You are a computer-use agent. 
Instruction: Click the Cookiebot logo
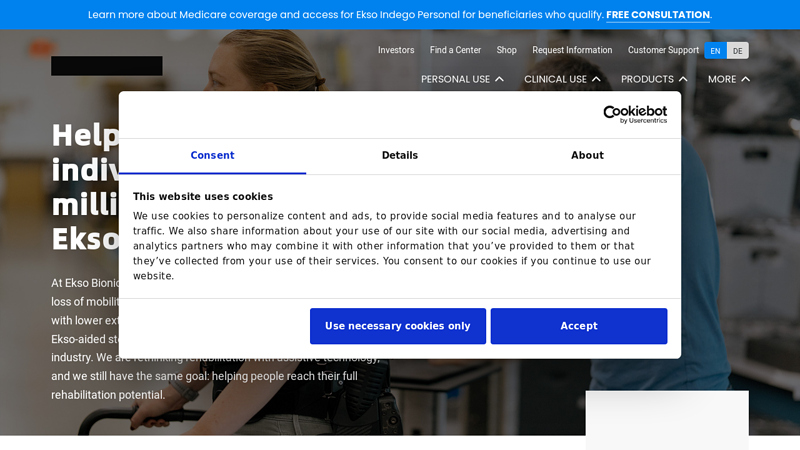pos(634,114)
